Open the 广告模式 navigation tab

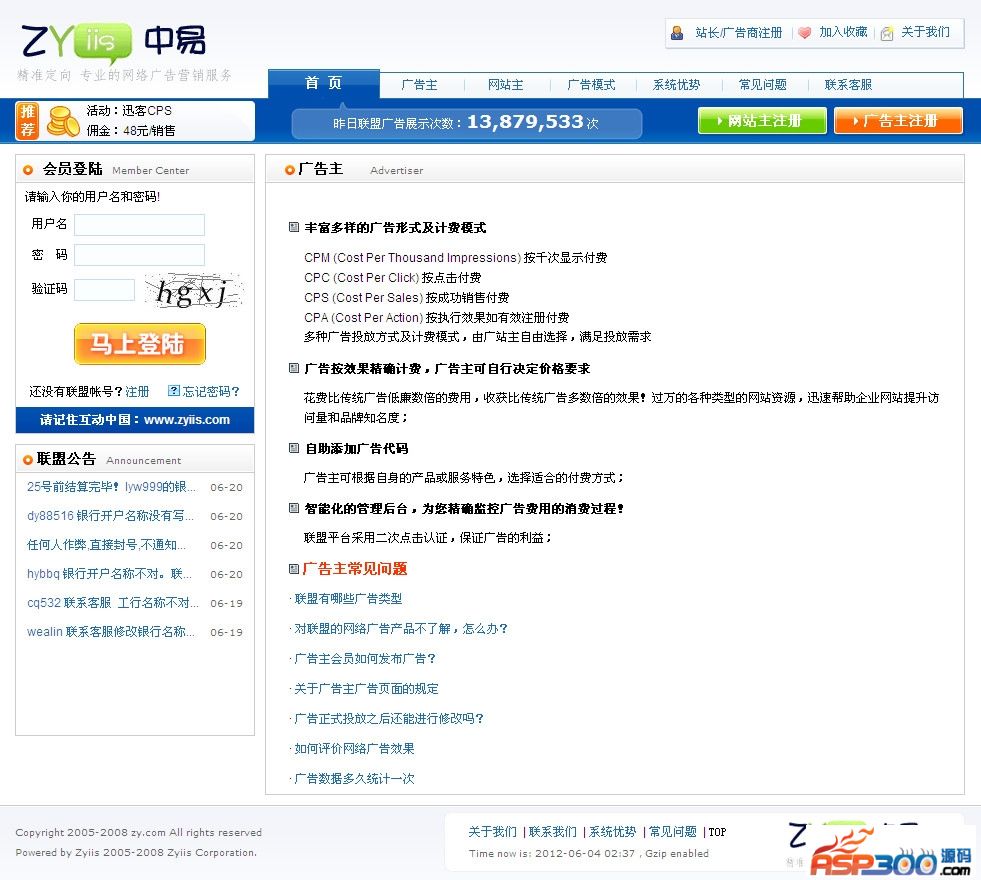(x=591, y=85)
